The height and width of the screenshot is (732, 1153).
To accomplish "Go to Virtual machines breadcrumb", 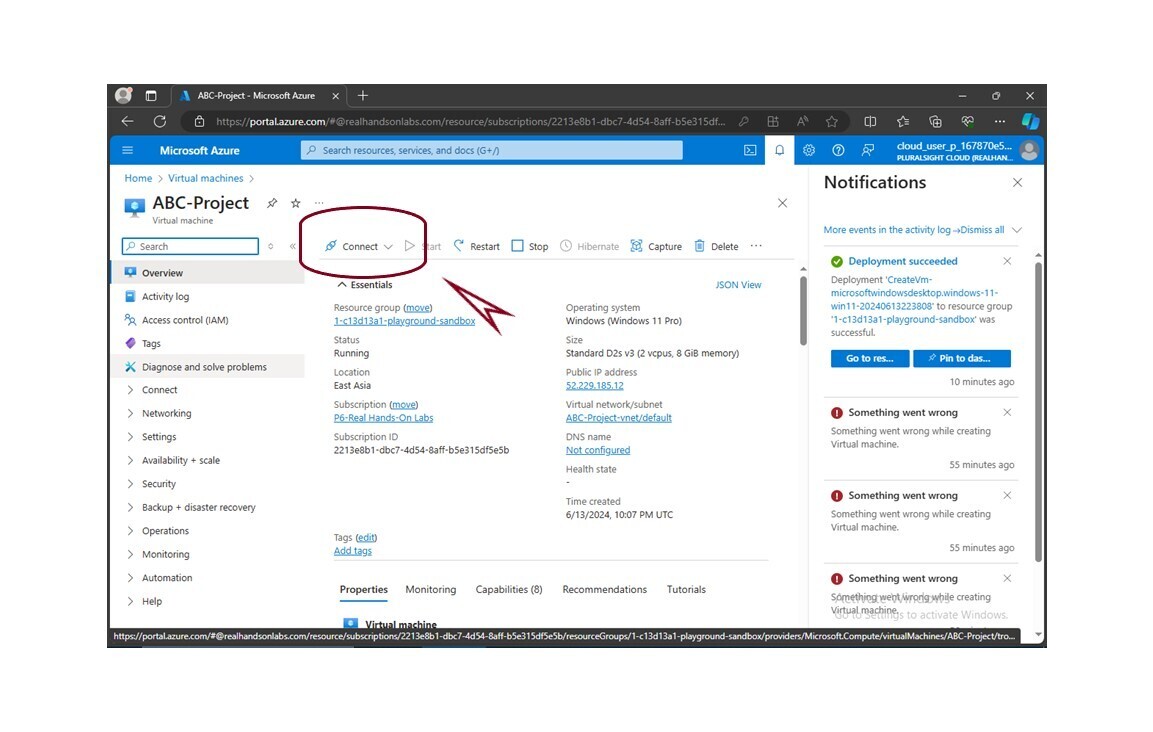I will [205, 179].
